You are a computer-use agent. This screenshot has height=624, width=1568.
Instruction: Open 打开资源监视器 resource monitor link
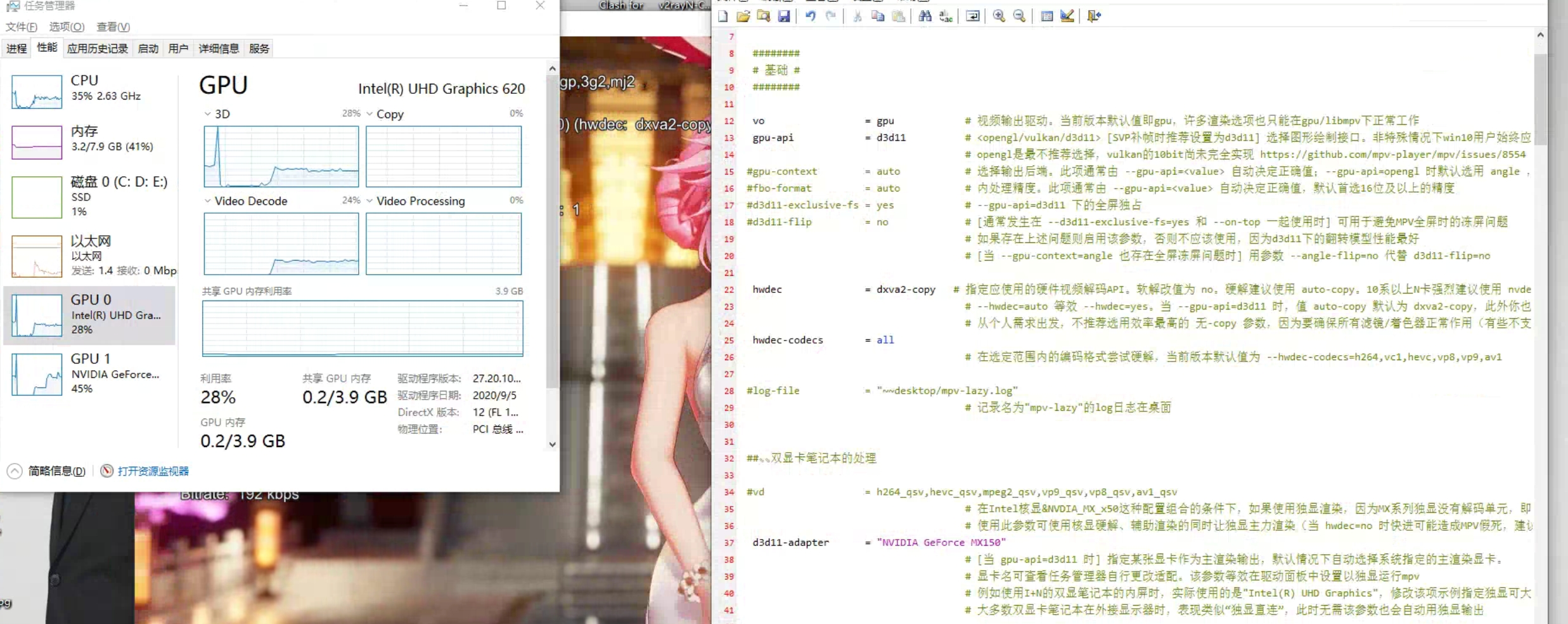pyautogui.click(x=153, y=471)
